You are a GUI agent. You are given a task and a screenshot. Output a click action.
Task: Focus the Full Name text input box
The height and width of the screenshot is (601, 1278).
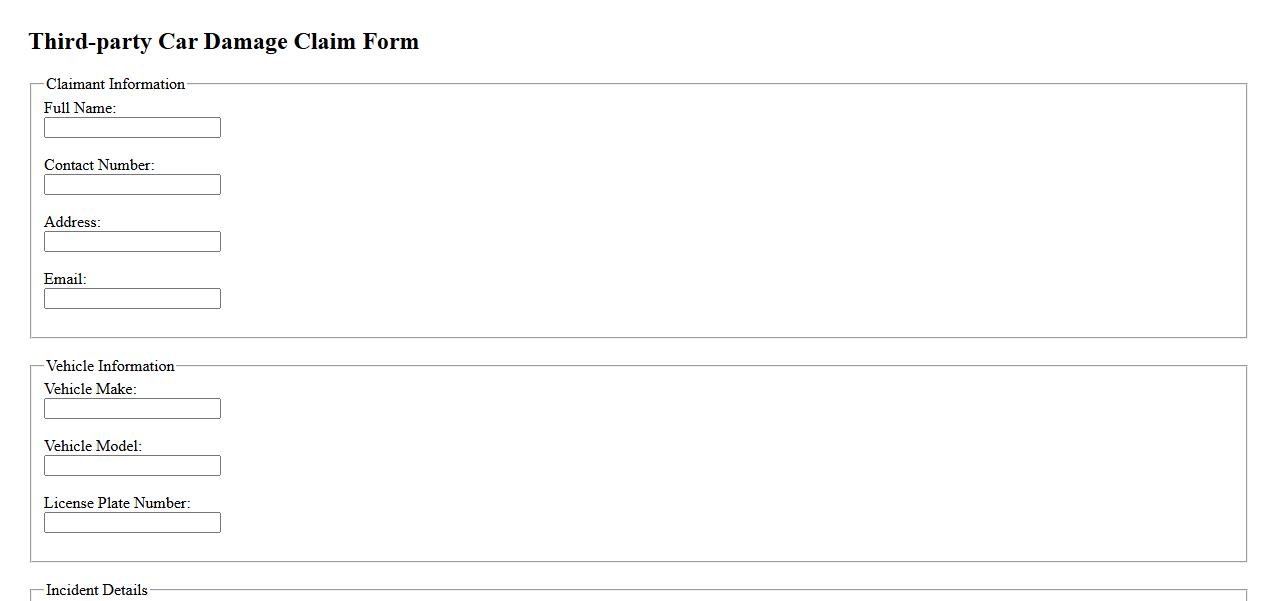coord(132,128)
